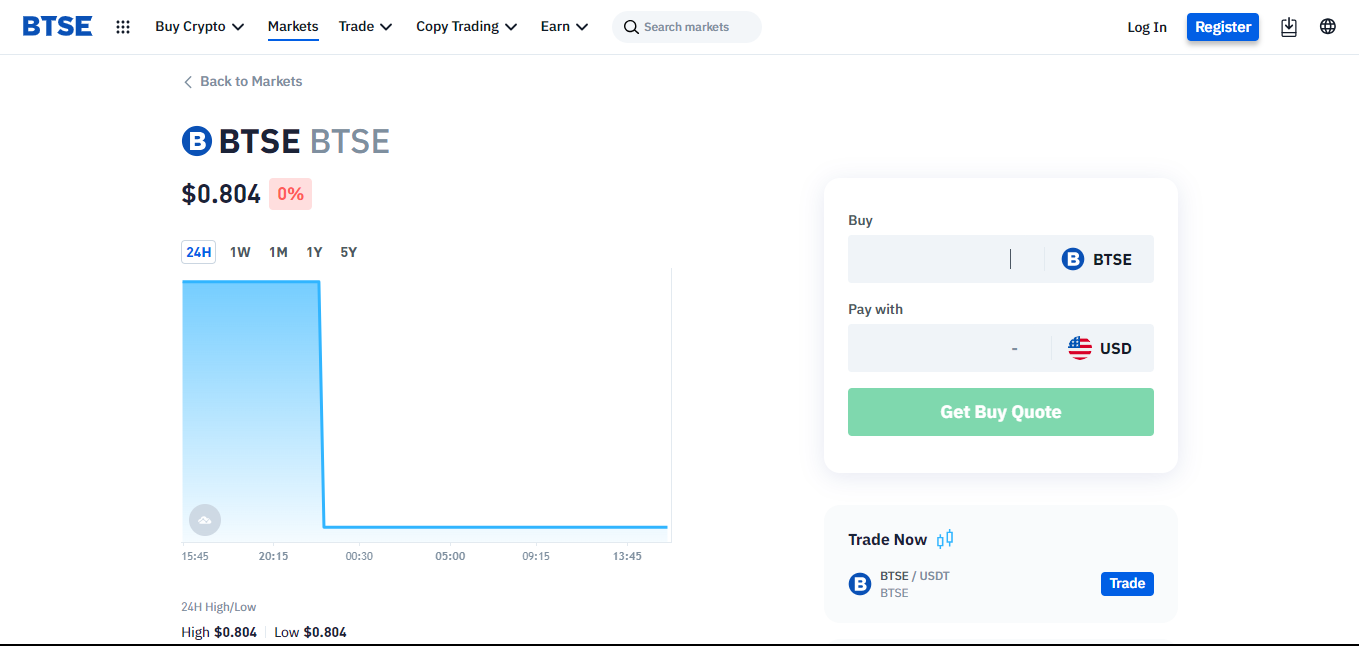Click the 13:45 chart time label
Screen dimensions: 1359x646
click(627, 556)
